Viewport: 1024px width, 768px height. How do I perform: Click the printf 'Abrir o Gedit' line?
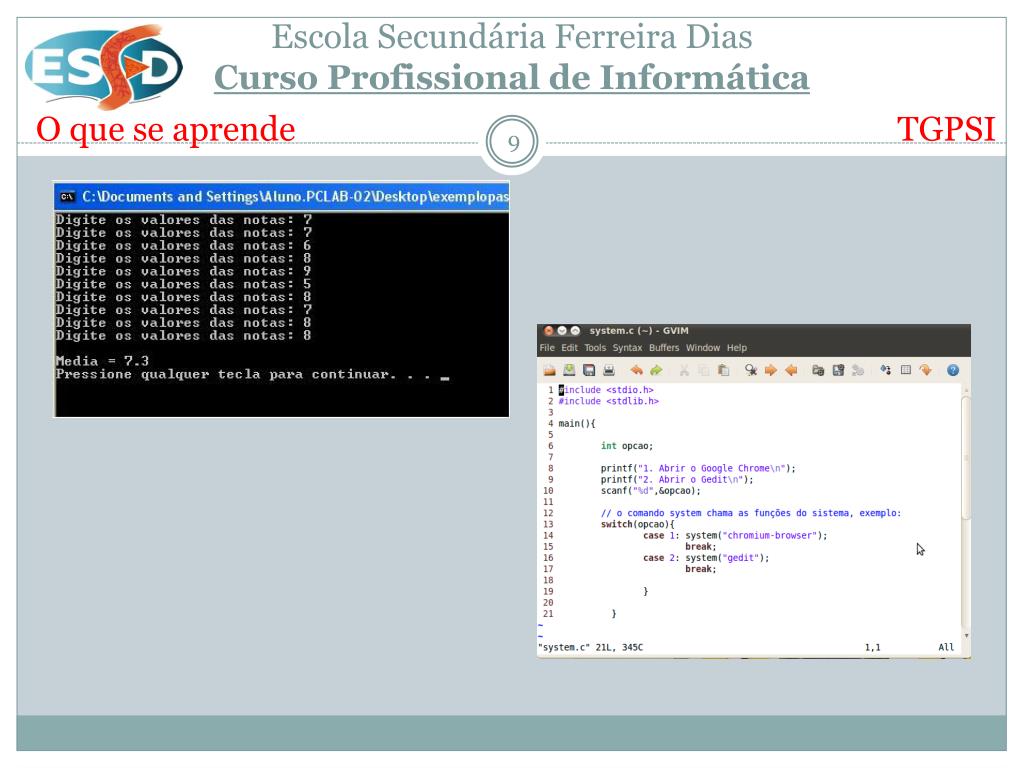tap(677, 479)
